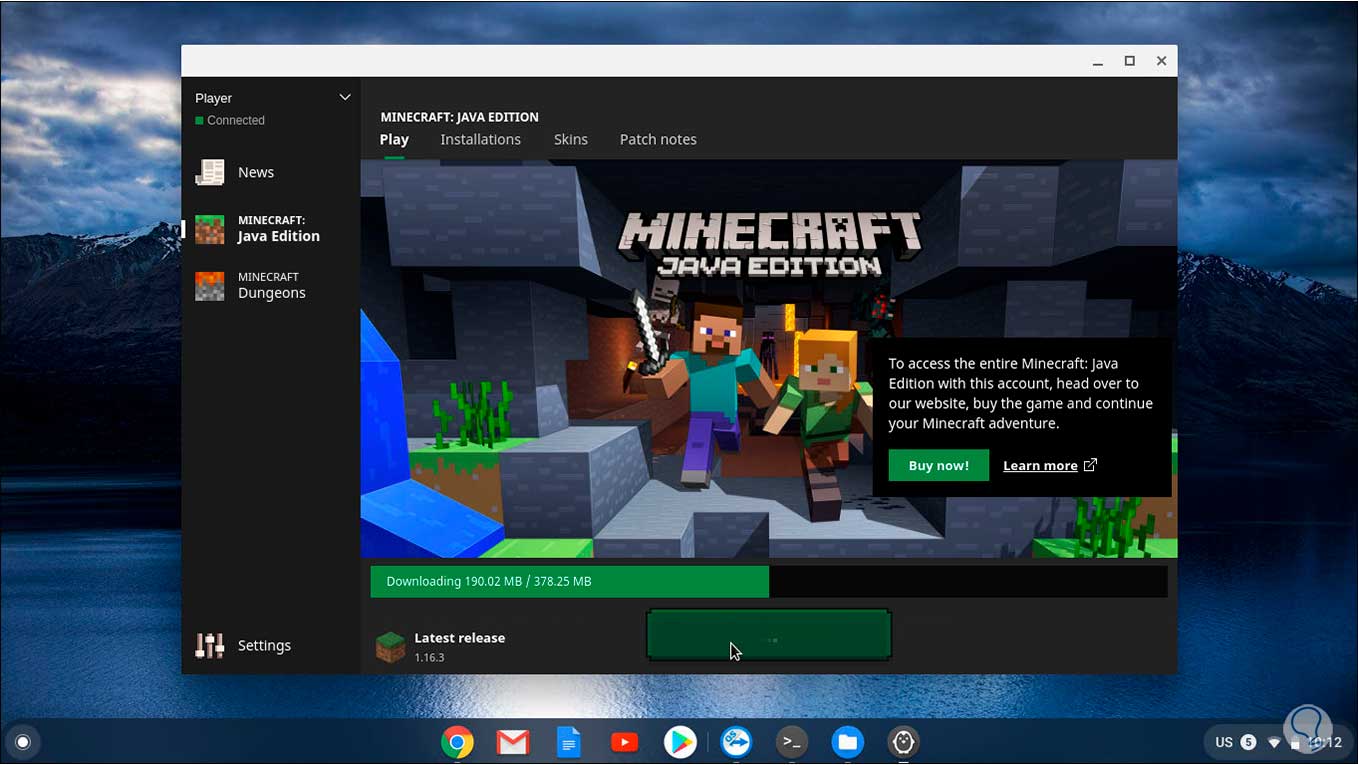Screen dimensions: 1358x765
Task: Click the '1.16.3' version number text
Action: click(x=429, y=657)
